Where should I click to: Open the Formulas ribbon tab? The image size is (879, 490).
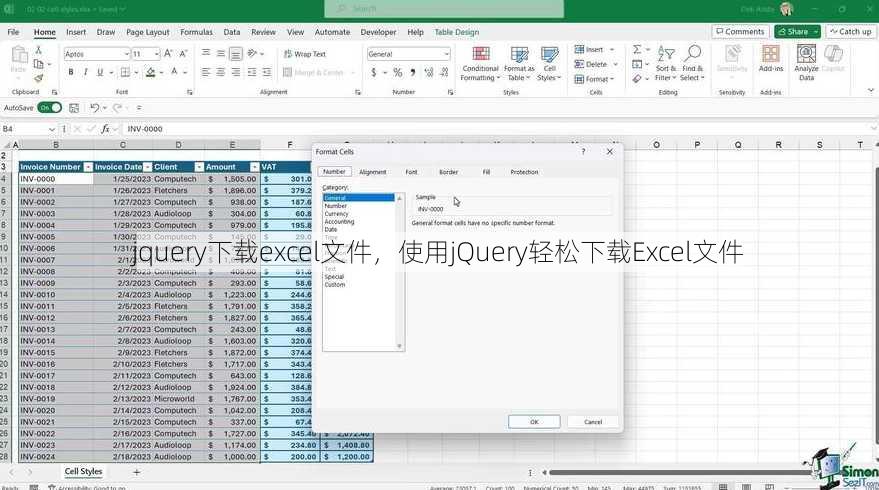tap(196, 32)
